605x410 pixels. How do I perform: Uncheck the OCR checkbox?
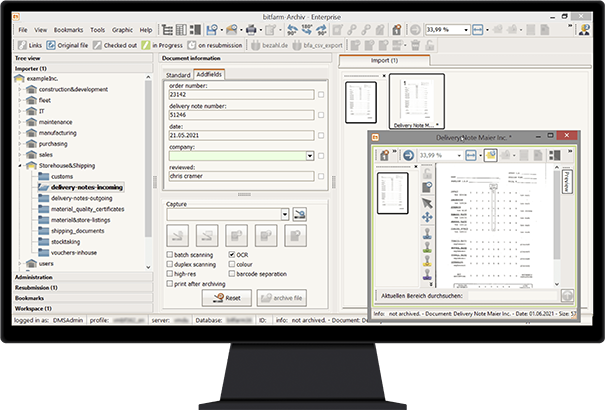(x=232, y=255)
